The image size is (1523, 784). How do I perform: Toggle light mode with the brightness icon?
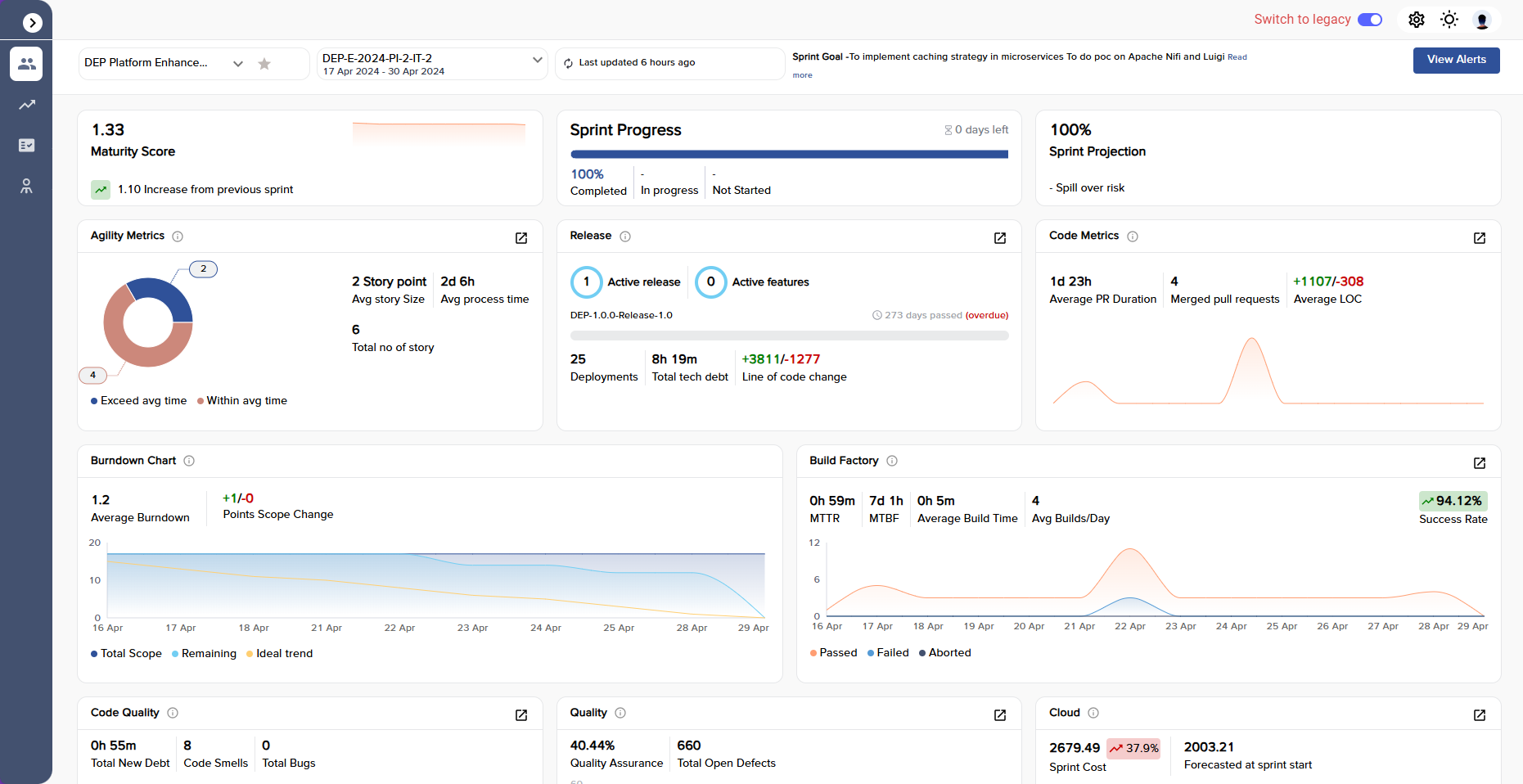click(1449, 19)
